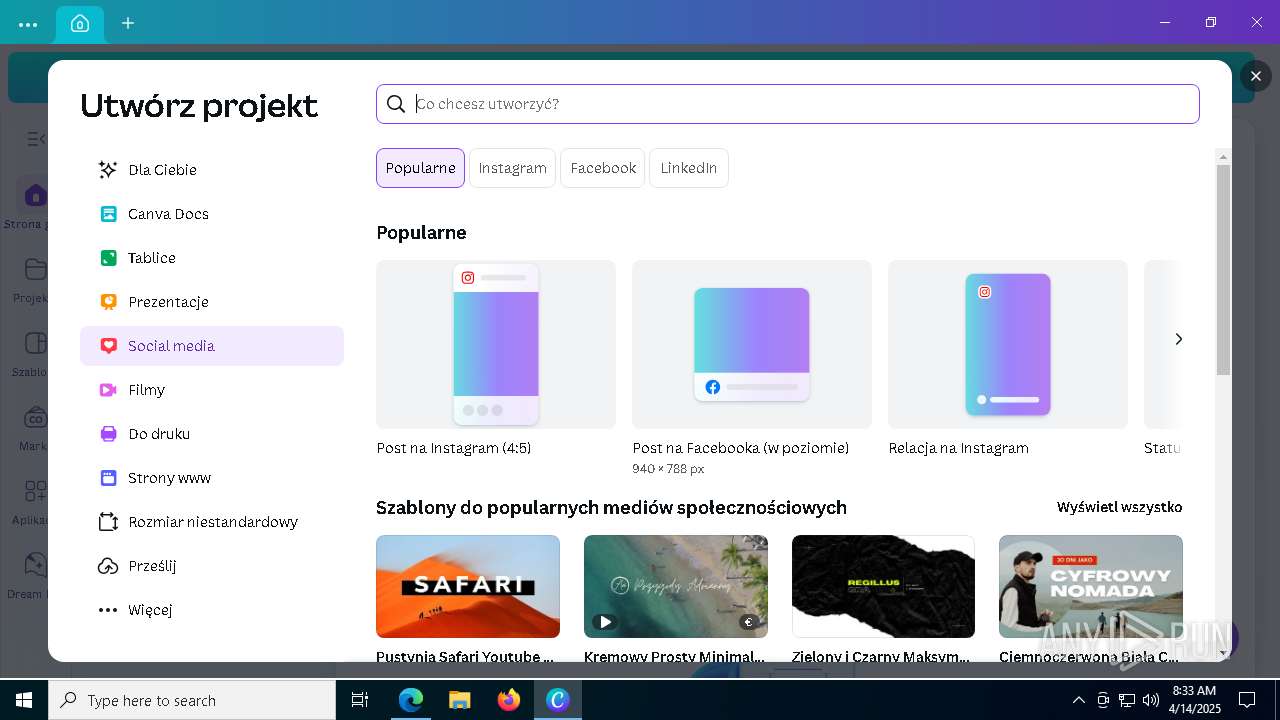The image size is (1280, 720).
Task: Click the purple Do druku printer icon
Action: tap(108, 434)
